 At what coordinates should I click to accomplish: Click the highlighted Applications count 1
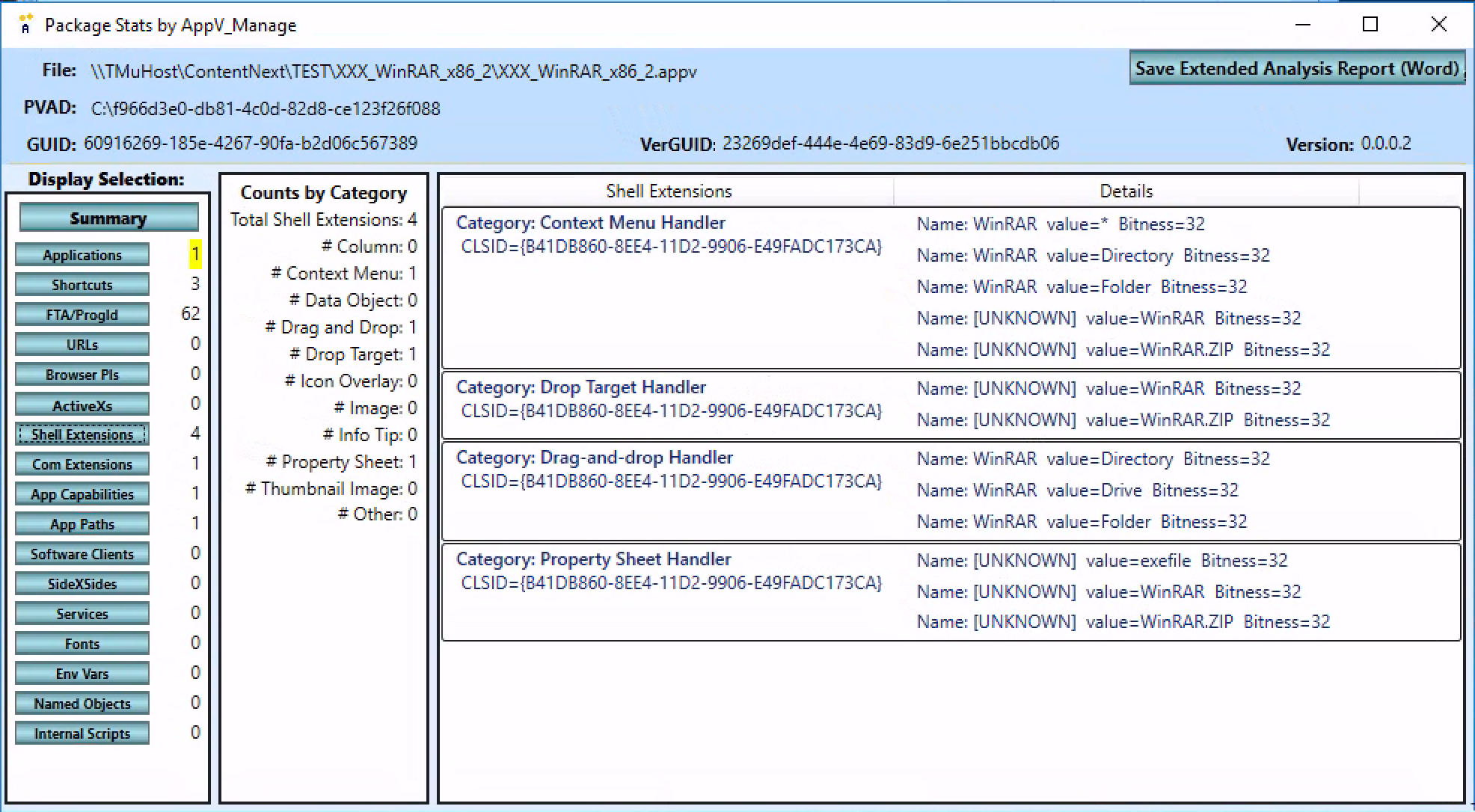195,255
